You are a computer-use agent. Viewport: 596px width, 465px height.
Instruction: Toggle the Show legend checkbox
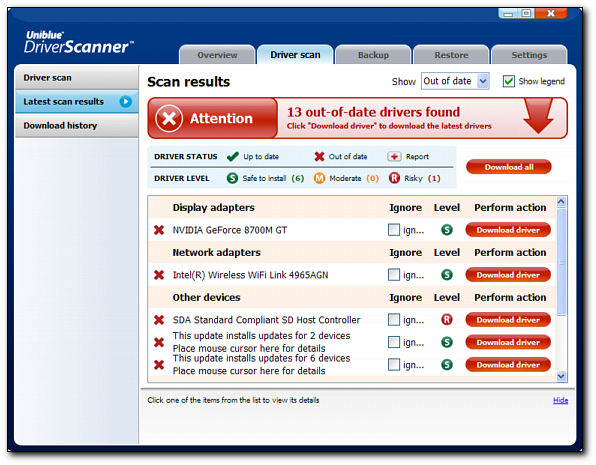pyautogui.click(x=509, y=81)
